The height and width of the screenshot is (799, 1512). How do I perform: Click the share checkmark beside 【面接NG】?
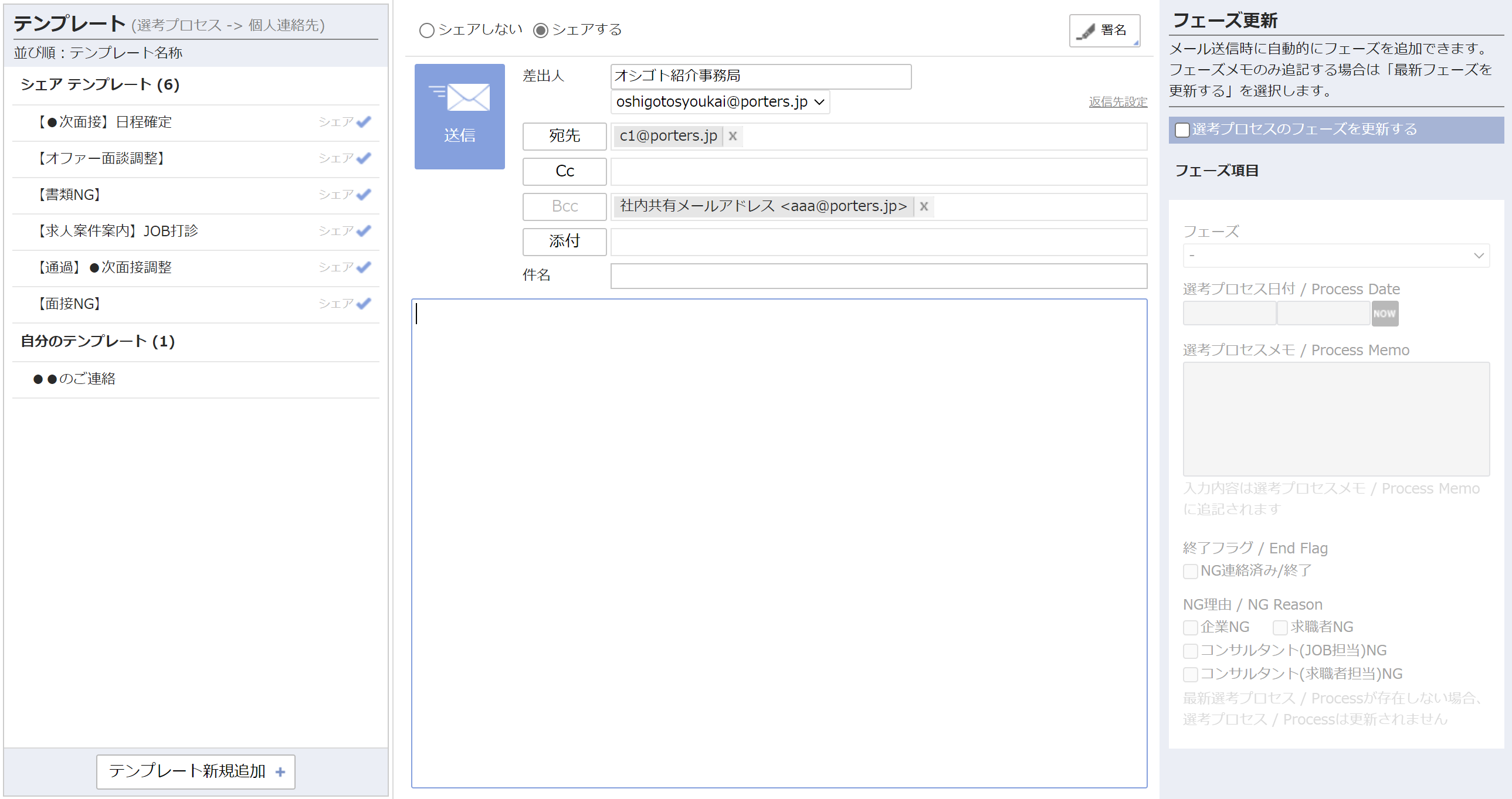pyautogui.click(x=363, y=303)
